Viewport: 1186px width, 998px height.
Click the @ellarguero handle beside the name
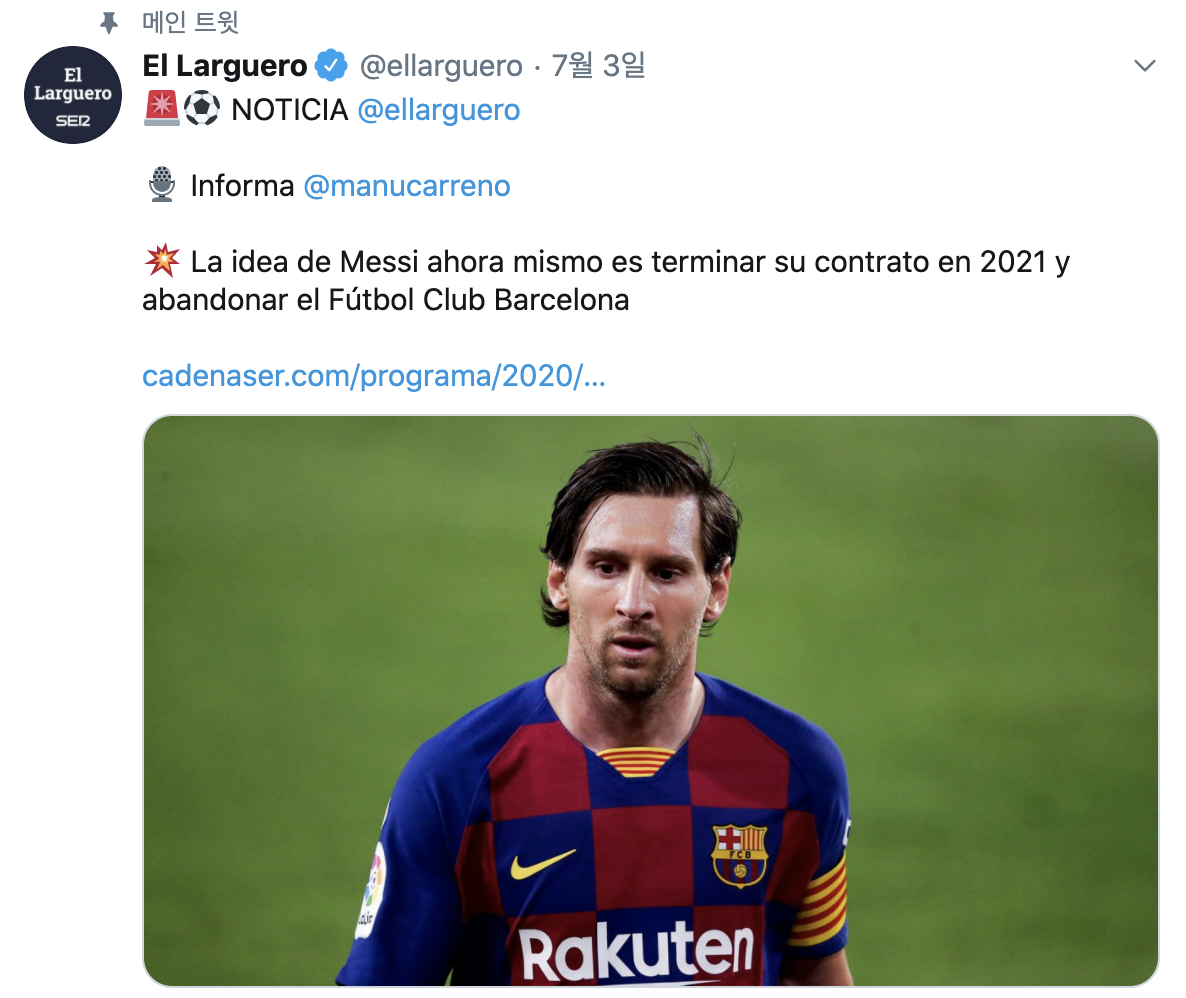(x=441, y=67)
